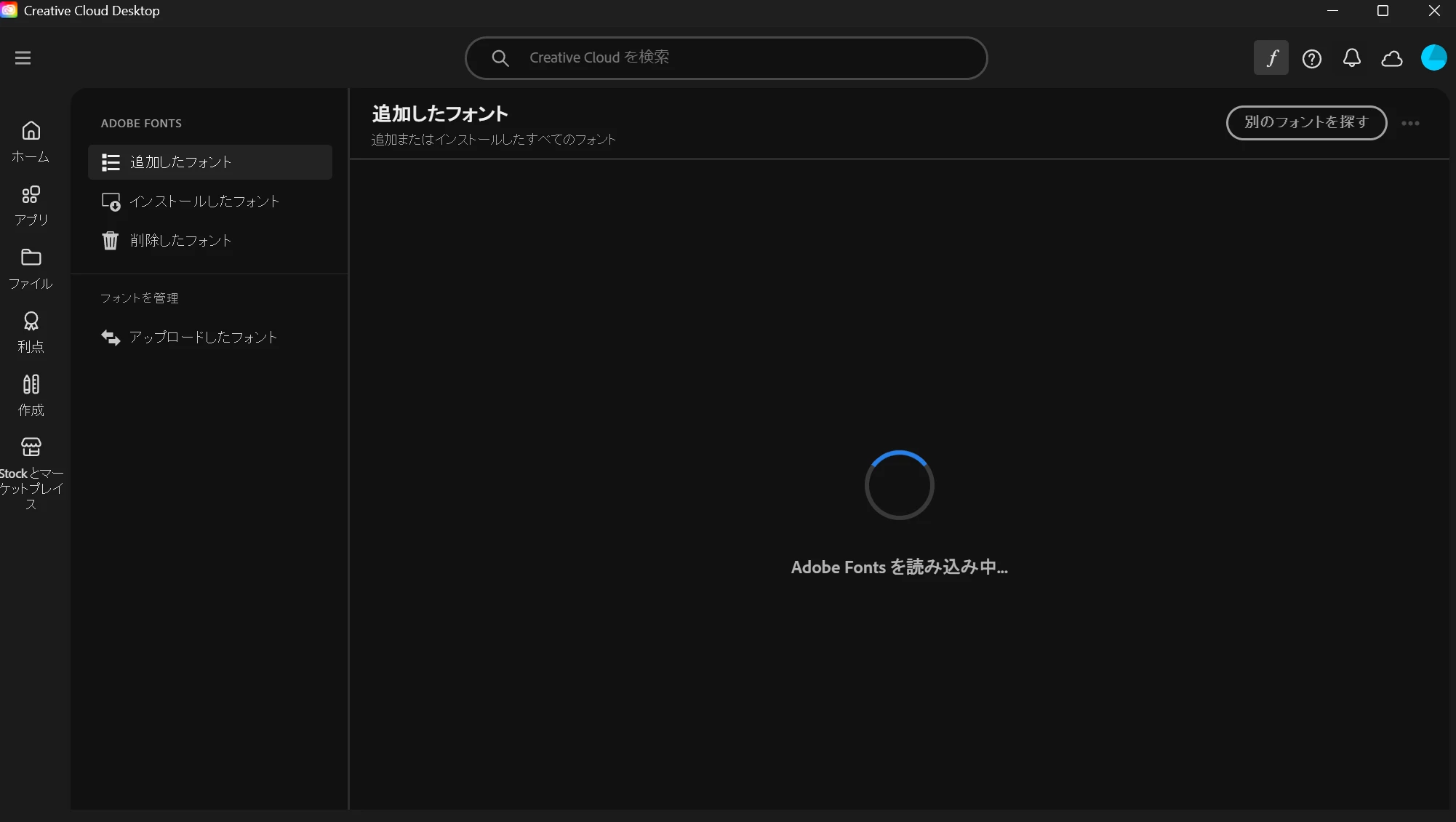The width and height of the screenshot is (1456, 822).
Task: Open アプリ (Apps) in sidebar
Action: point(31,205)
